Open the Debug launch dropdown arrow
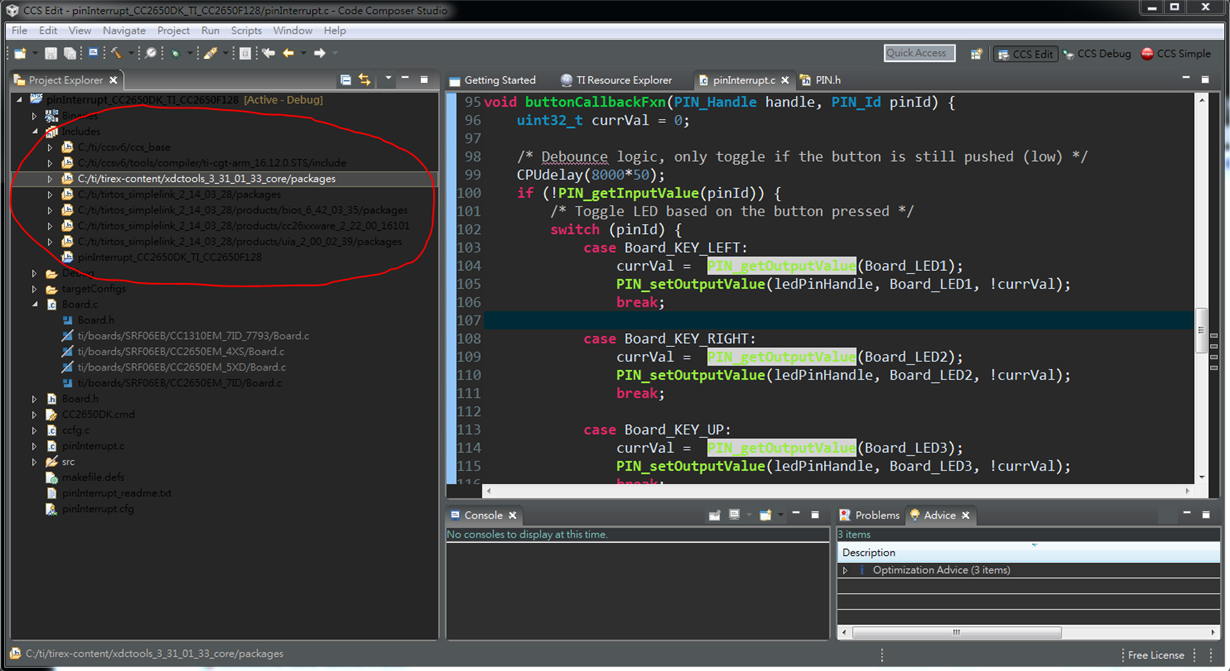 [x=190, y=53]
